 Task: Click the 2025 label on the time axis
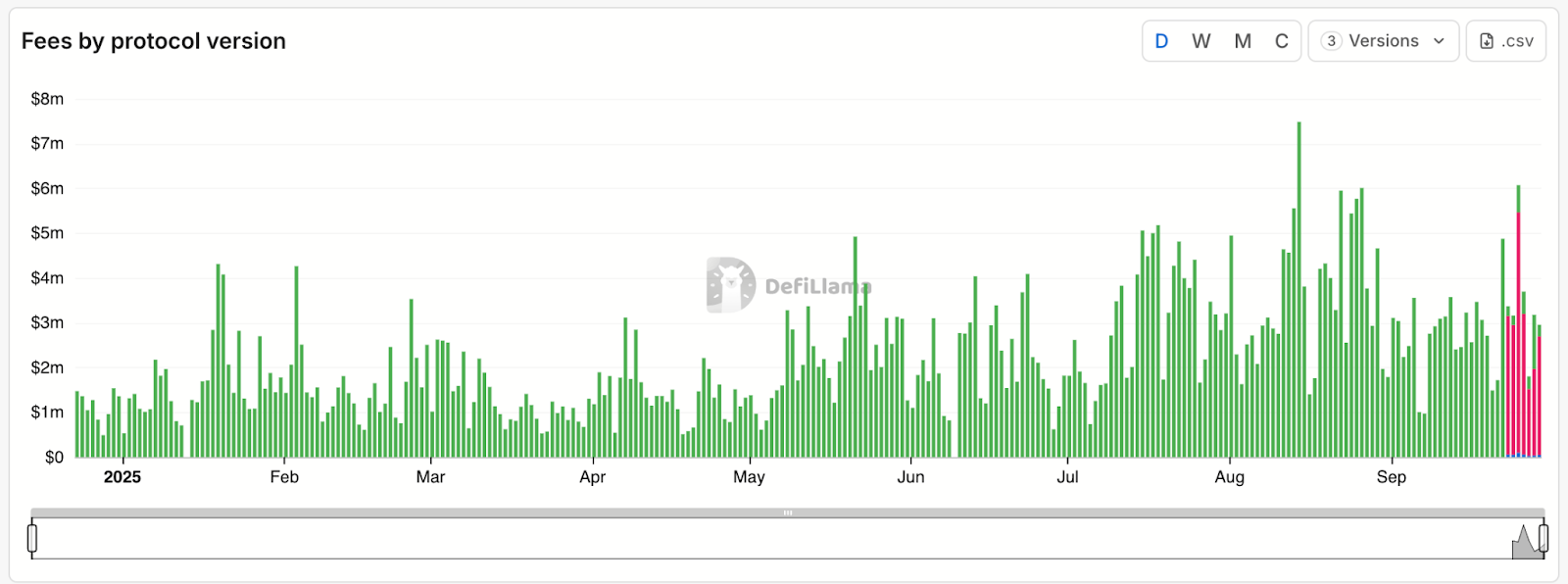122,477
